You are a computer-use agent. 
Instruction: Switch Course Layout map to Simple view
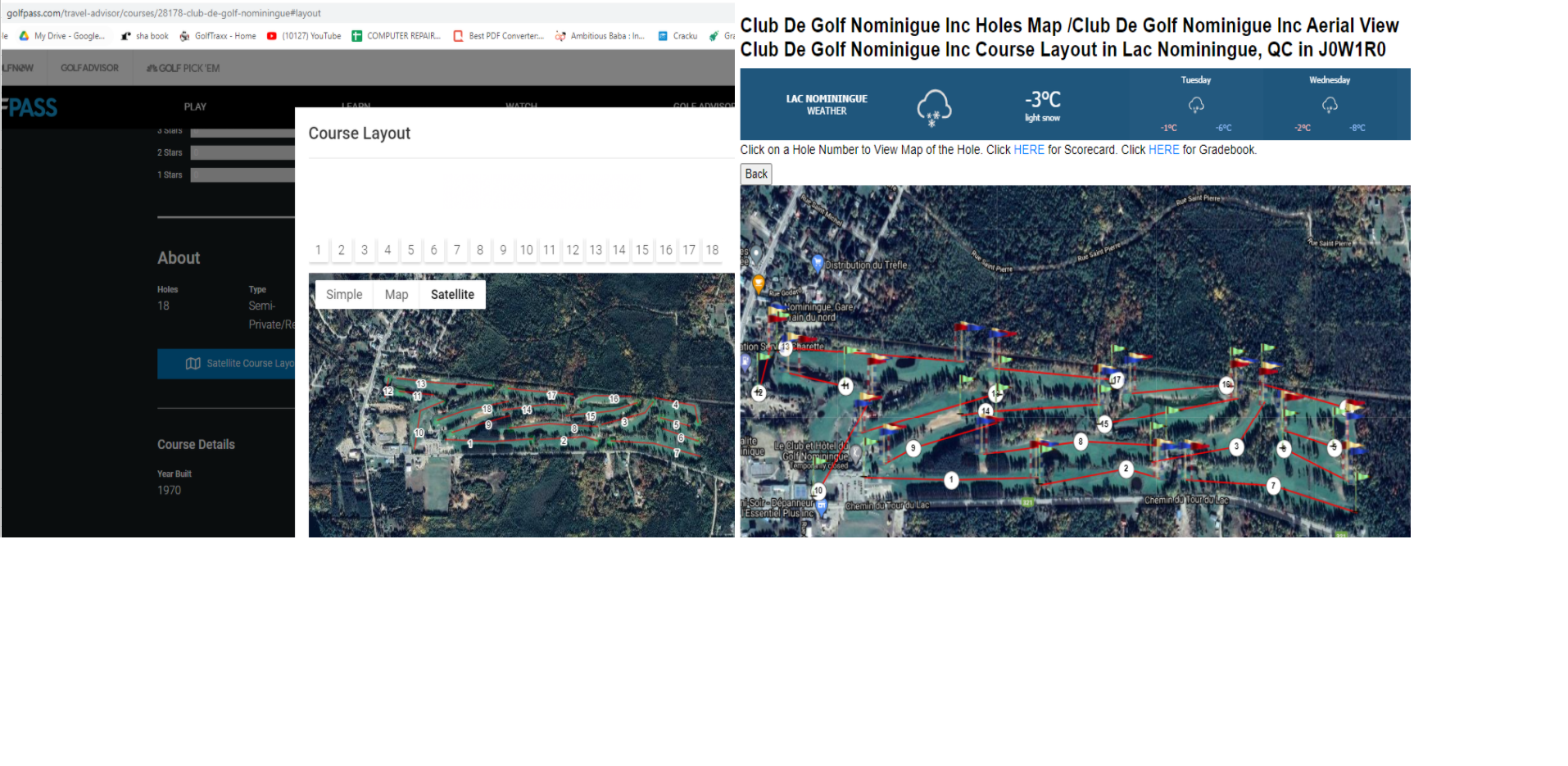pos(344,295)
